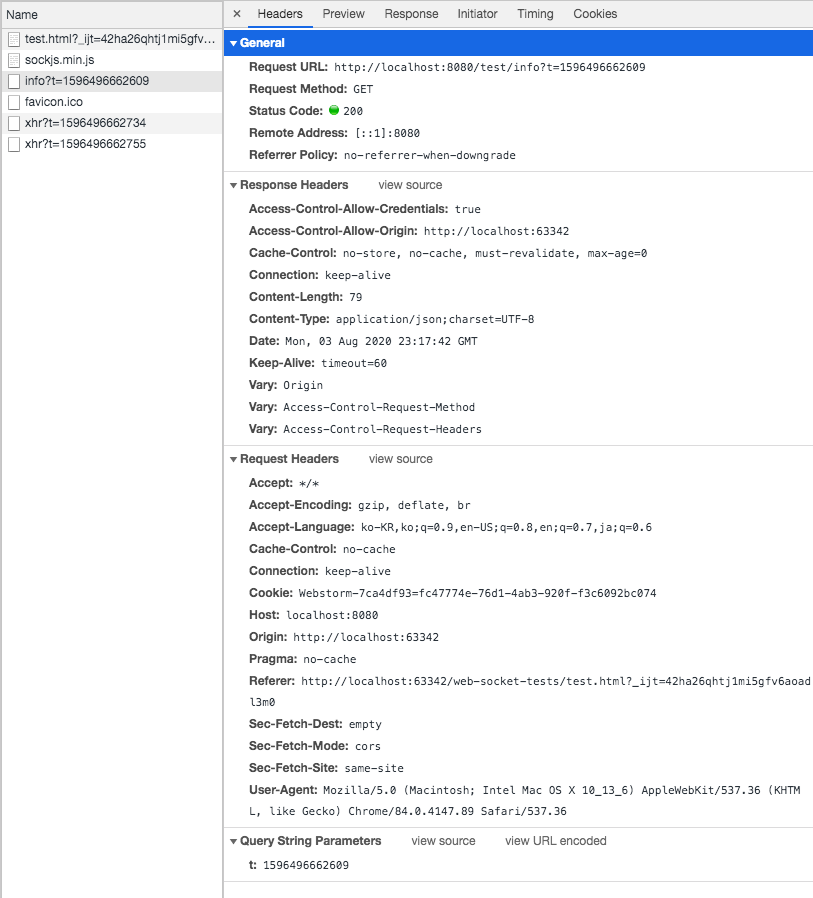This screenshot has width=813, height=898.
Task: Collapse the Request Headers section
Action: click(x=233, y=458)
